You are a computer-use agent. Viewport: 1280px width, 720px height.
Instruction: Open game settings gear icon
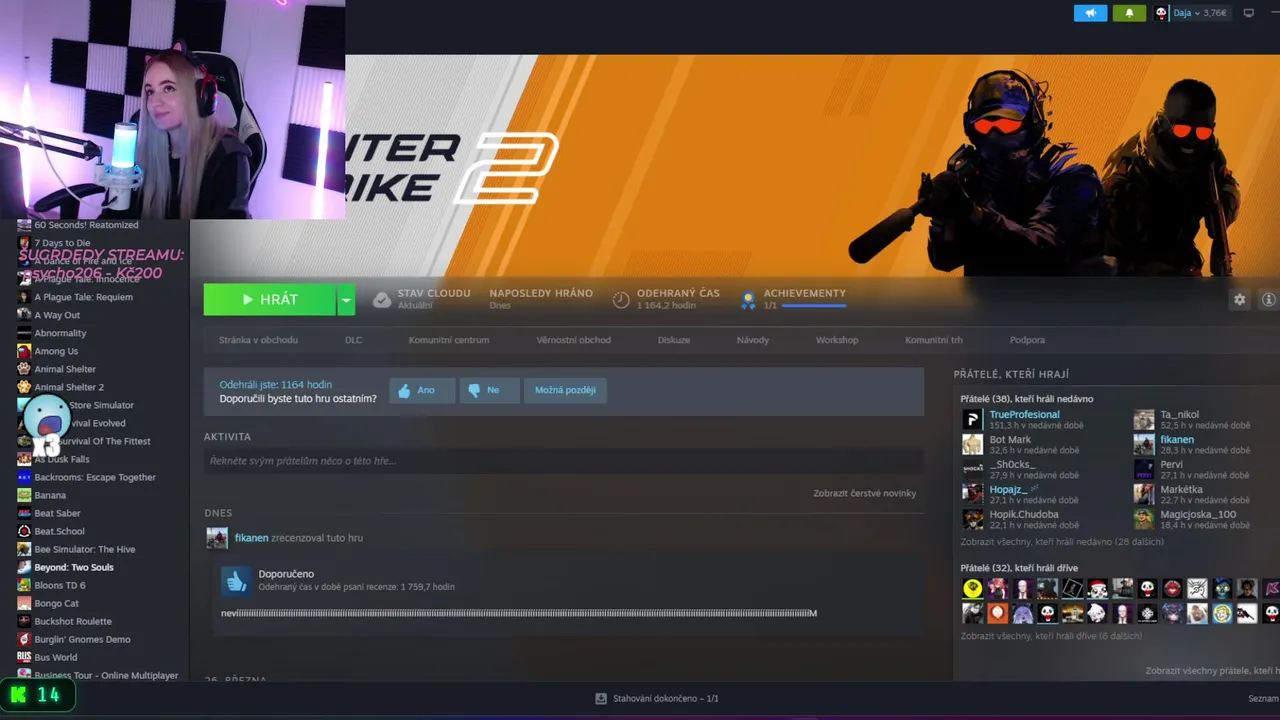tap(1240, 300)
